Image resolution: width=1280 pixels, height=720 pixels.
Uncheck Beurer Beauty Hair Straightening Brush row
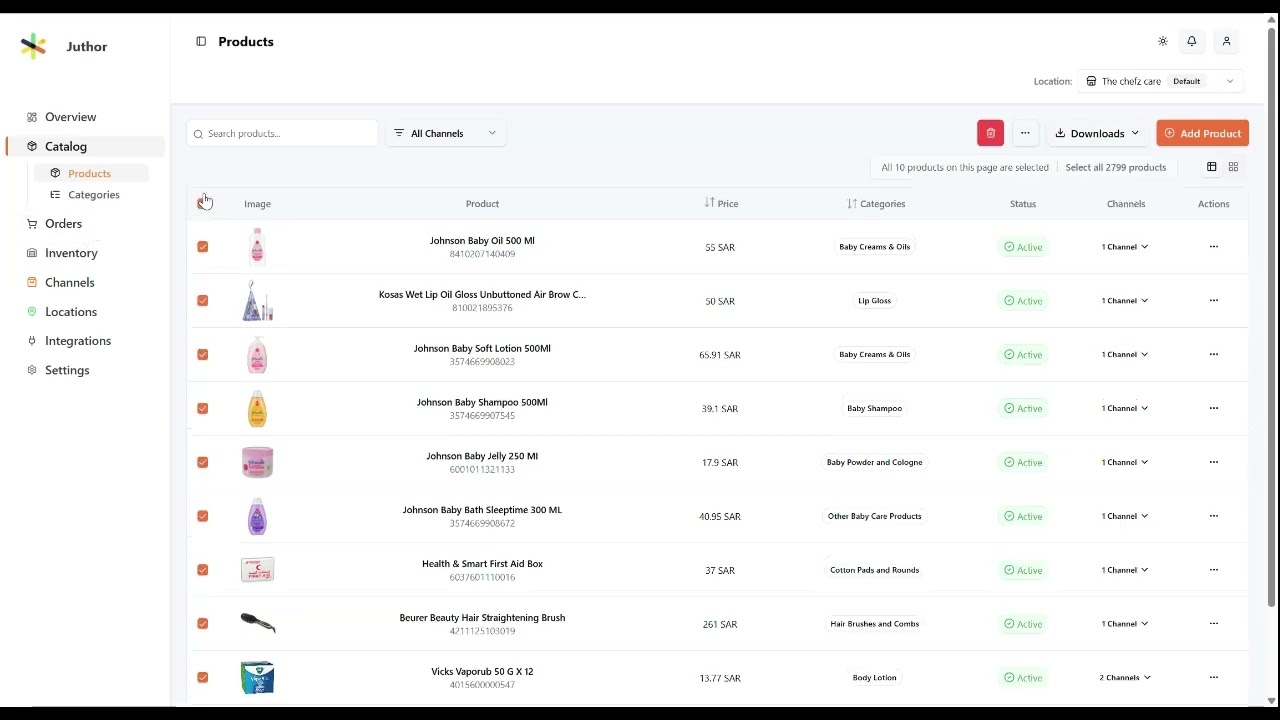(x=203, y=624)
